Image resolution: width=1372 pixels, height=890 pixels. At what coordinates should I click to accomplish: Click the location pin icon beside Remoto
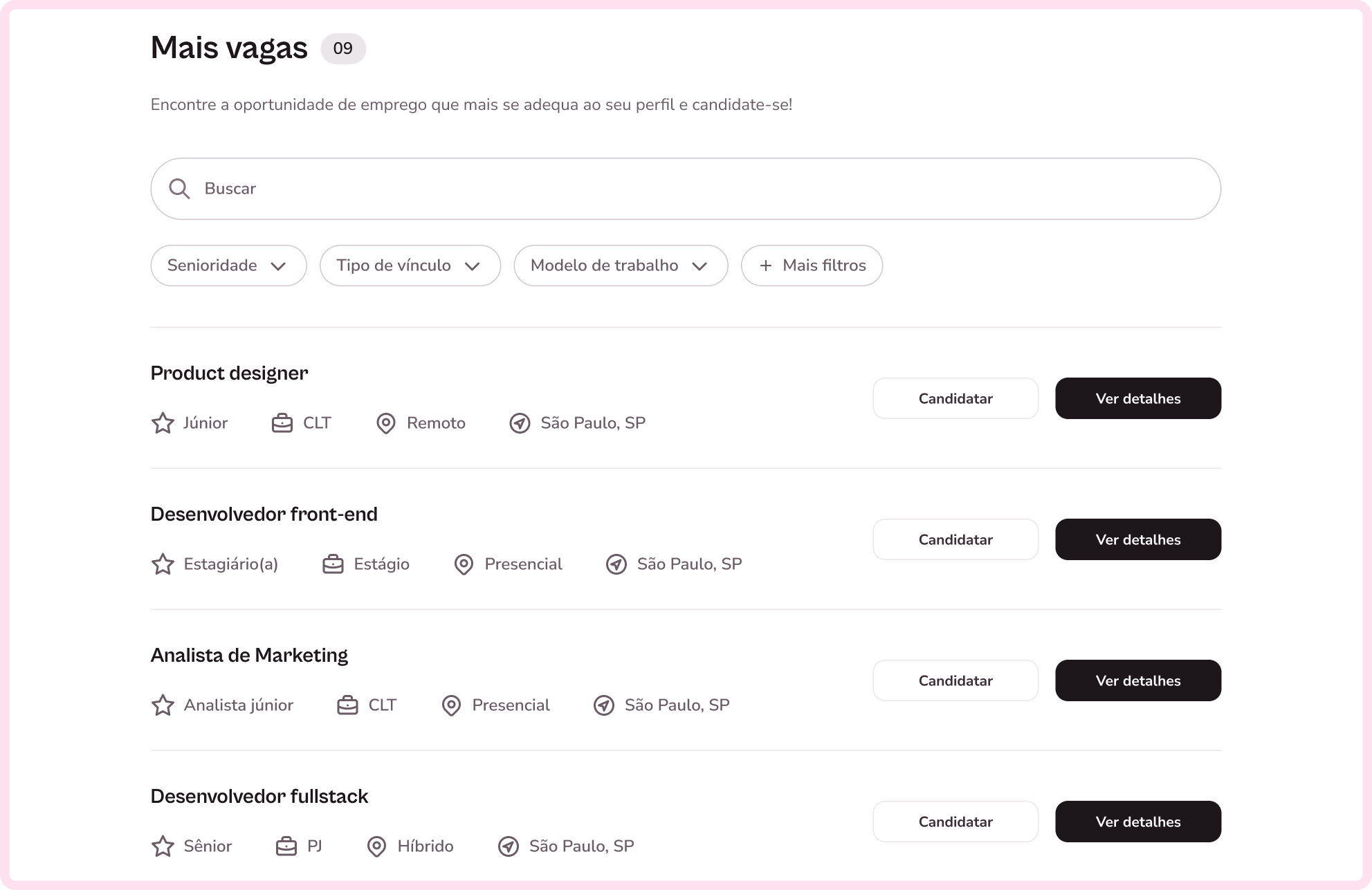pos(385,423)
